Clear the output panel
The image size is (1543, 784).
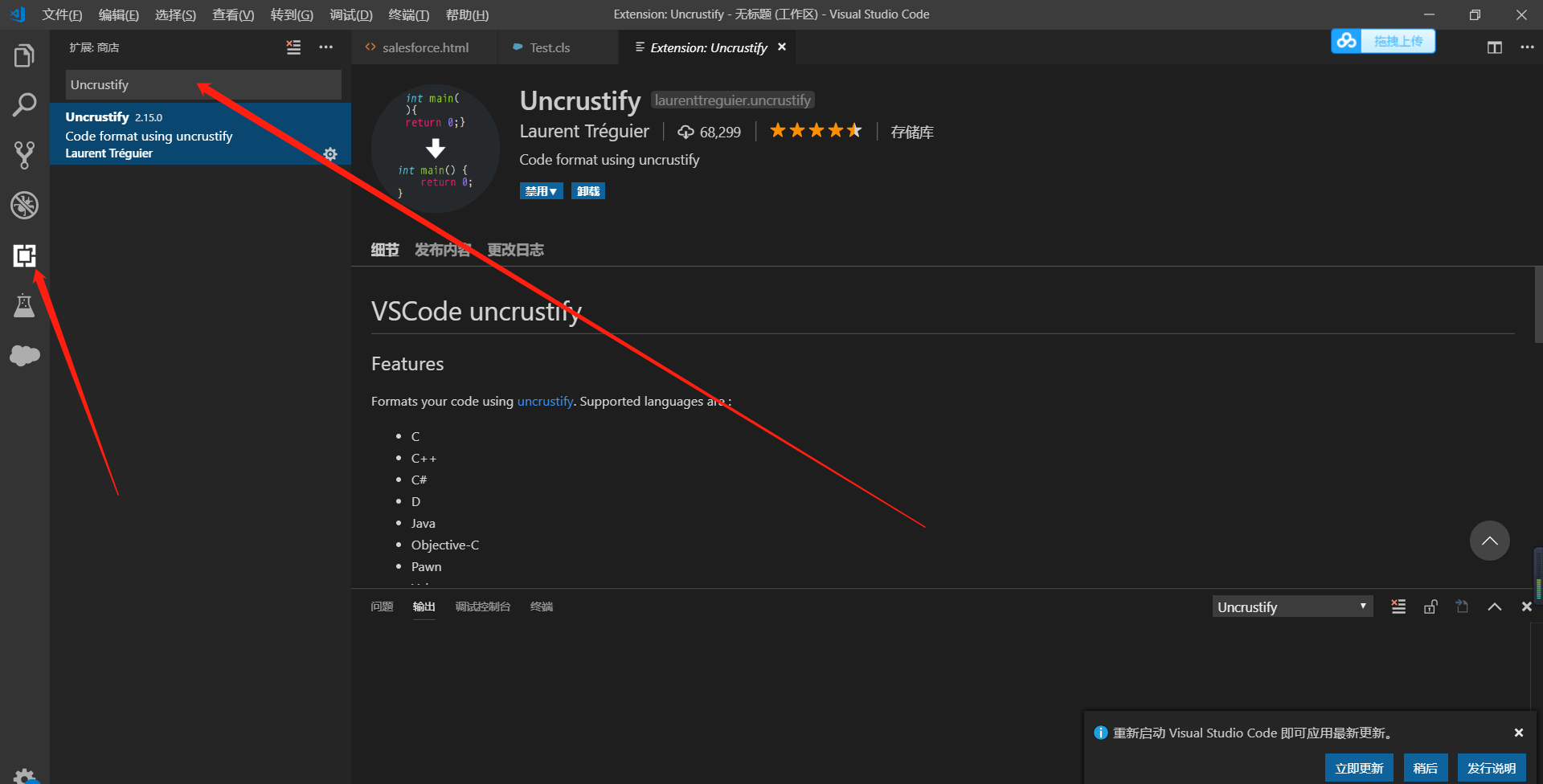click(x=1398, y=606)
